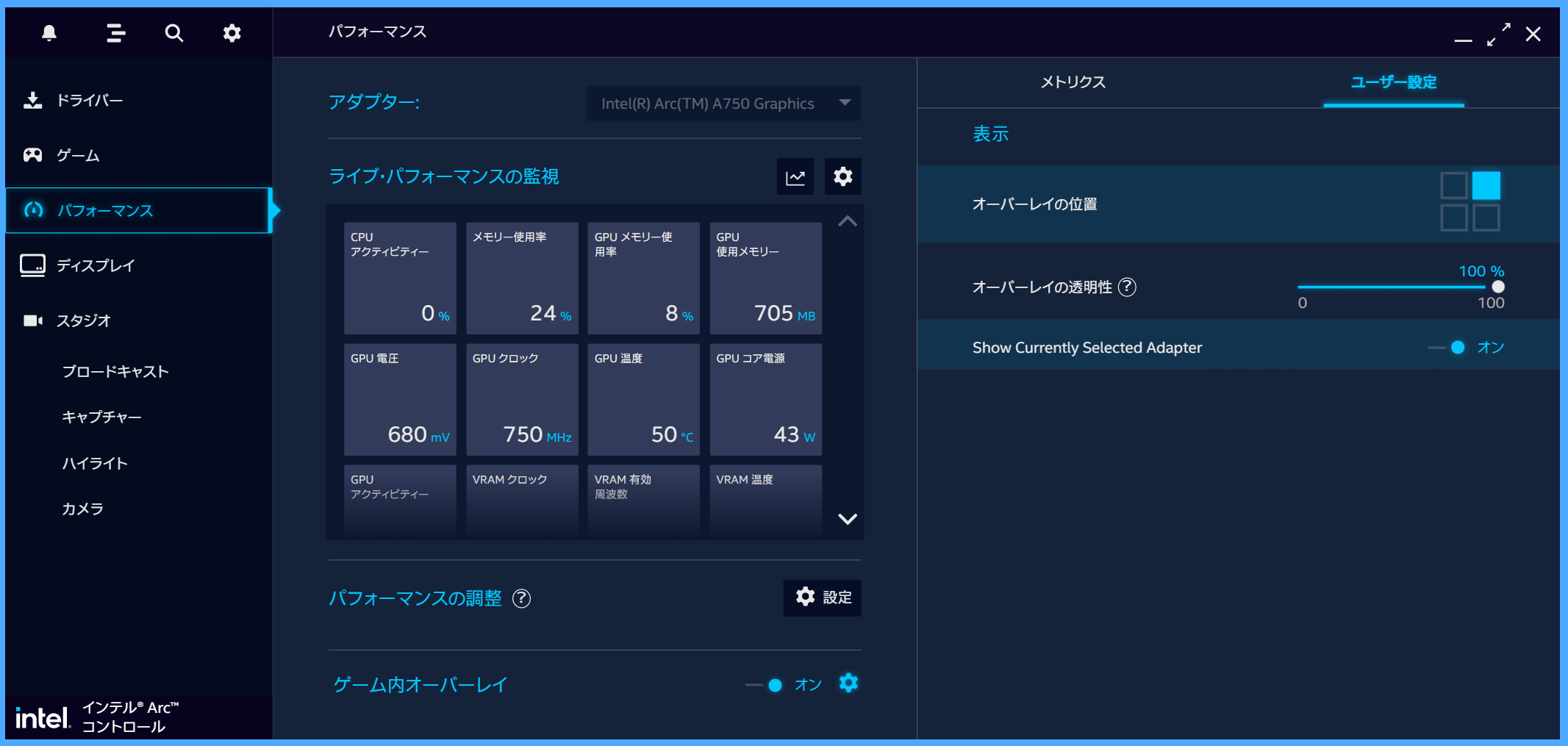Viewport: 1568px width, 746px height.
Task: Close the Arc Control window
Action: tap(1533, 34)
